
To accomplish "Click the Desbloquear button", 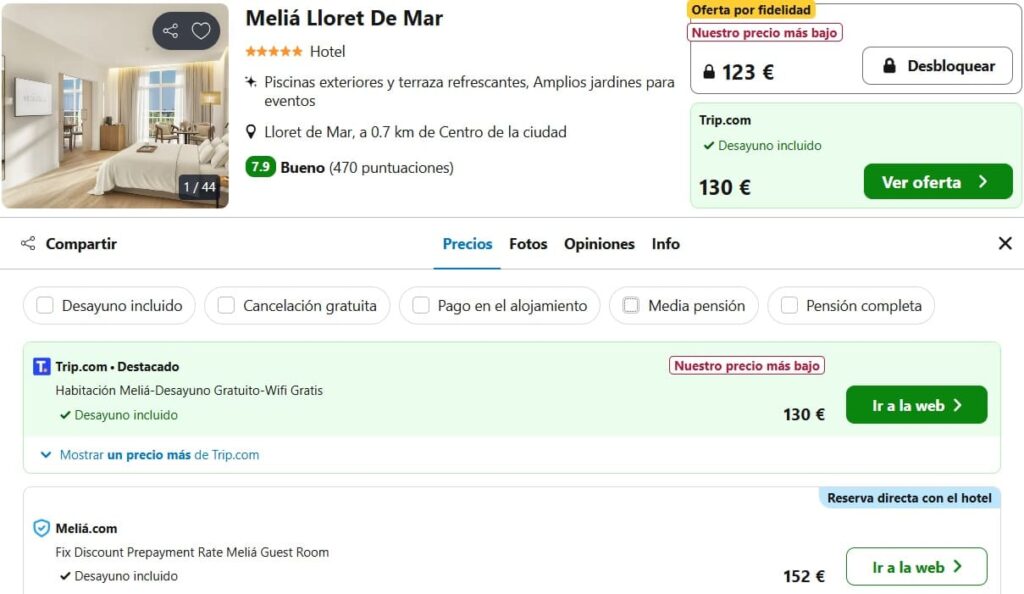I will tap(937, 66).
